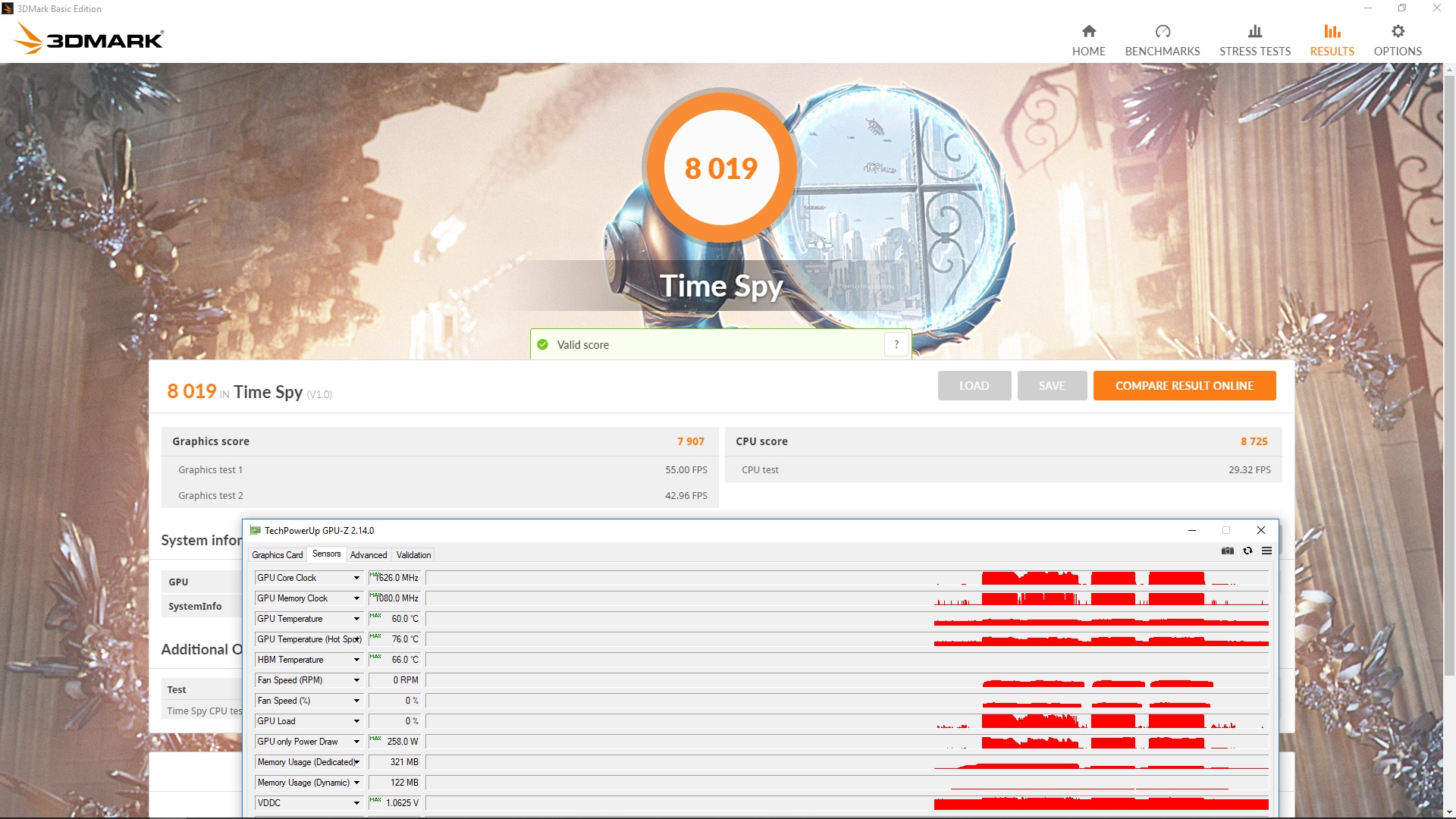Expand the Memory Usage (Dynamic) dropdown

356,783
